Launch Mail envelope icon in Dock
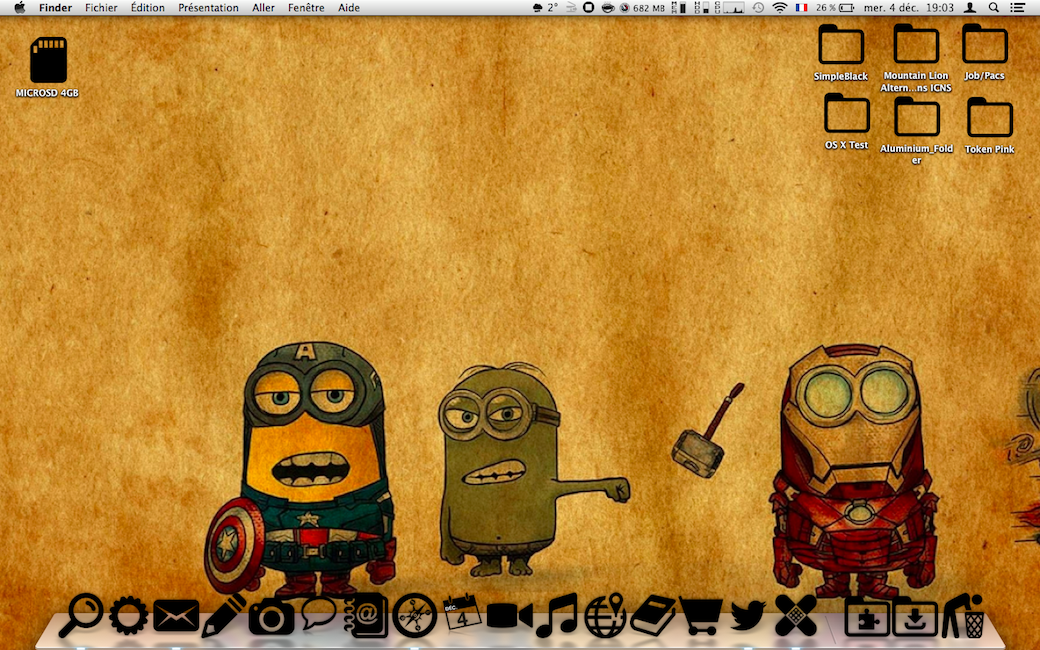 176,616
